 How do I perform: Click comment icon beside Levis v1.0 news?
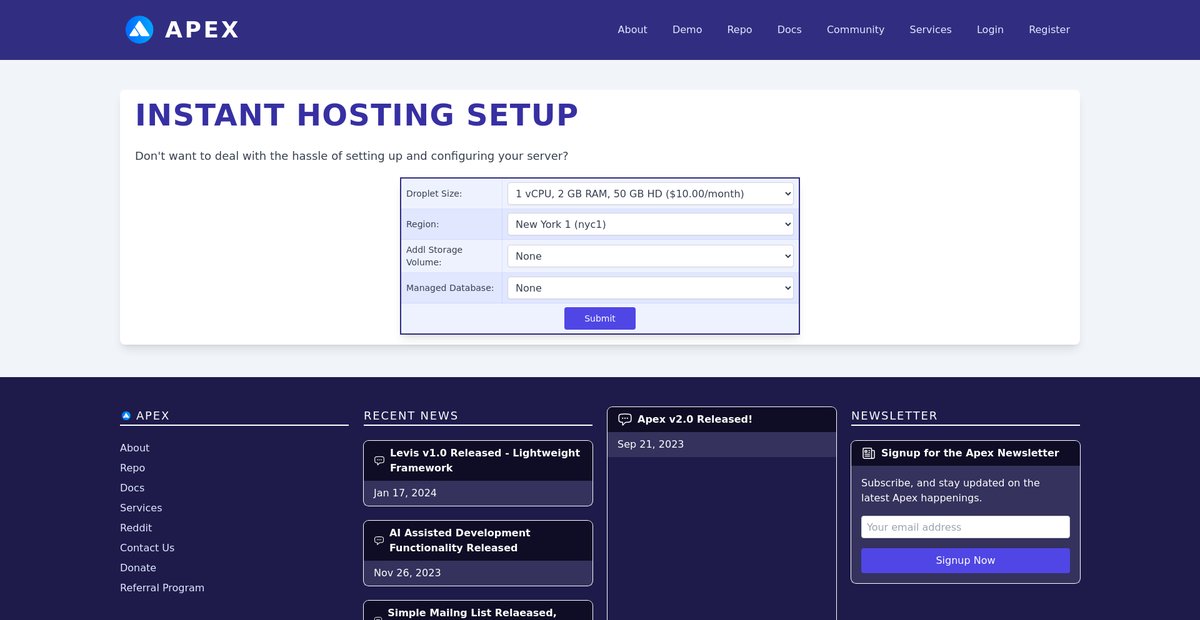[x=379, y=461]
